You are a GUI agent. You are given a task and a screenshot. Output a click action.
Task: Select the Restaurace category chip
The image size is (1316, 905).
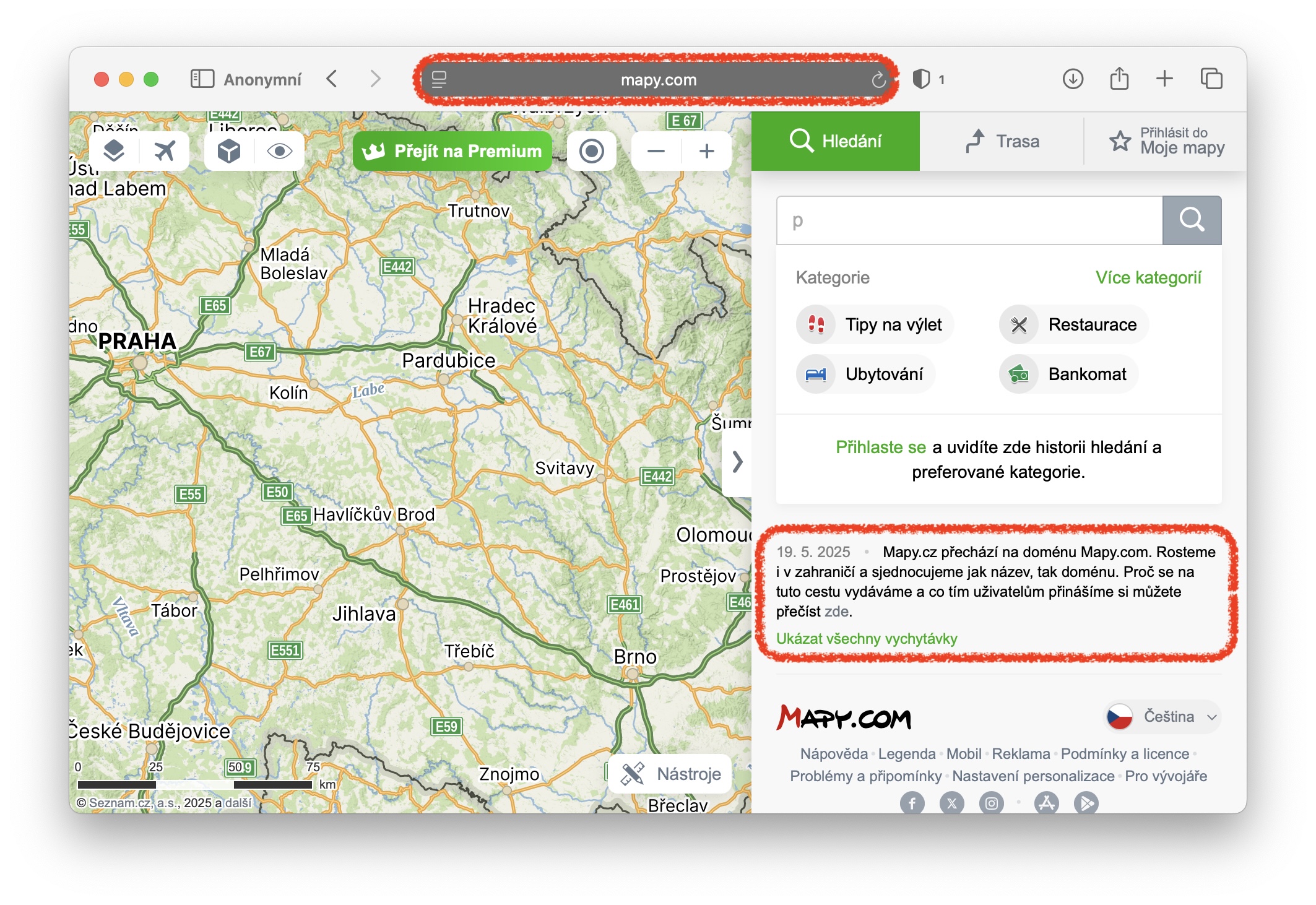coord(1075,324)
